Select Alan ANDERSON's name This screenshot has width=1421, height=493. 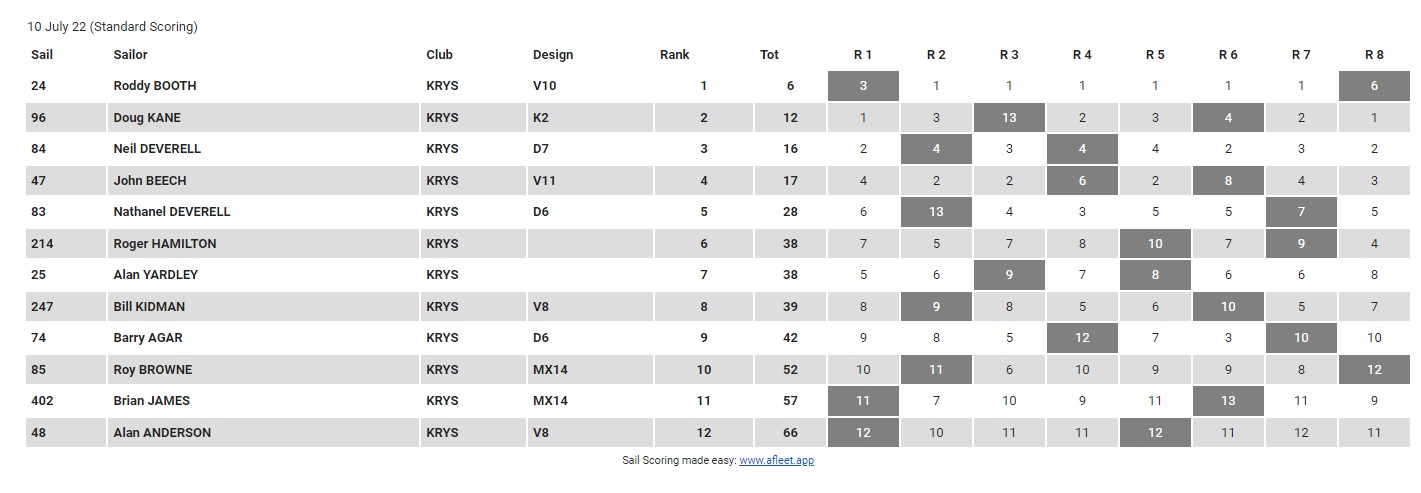(162, 433)
